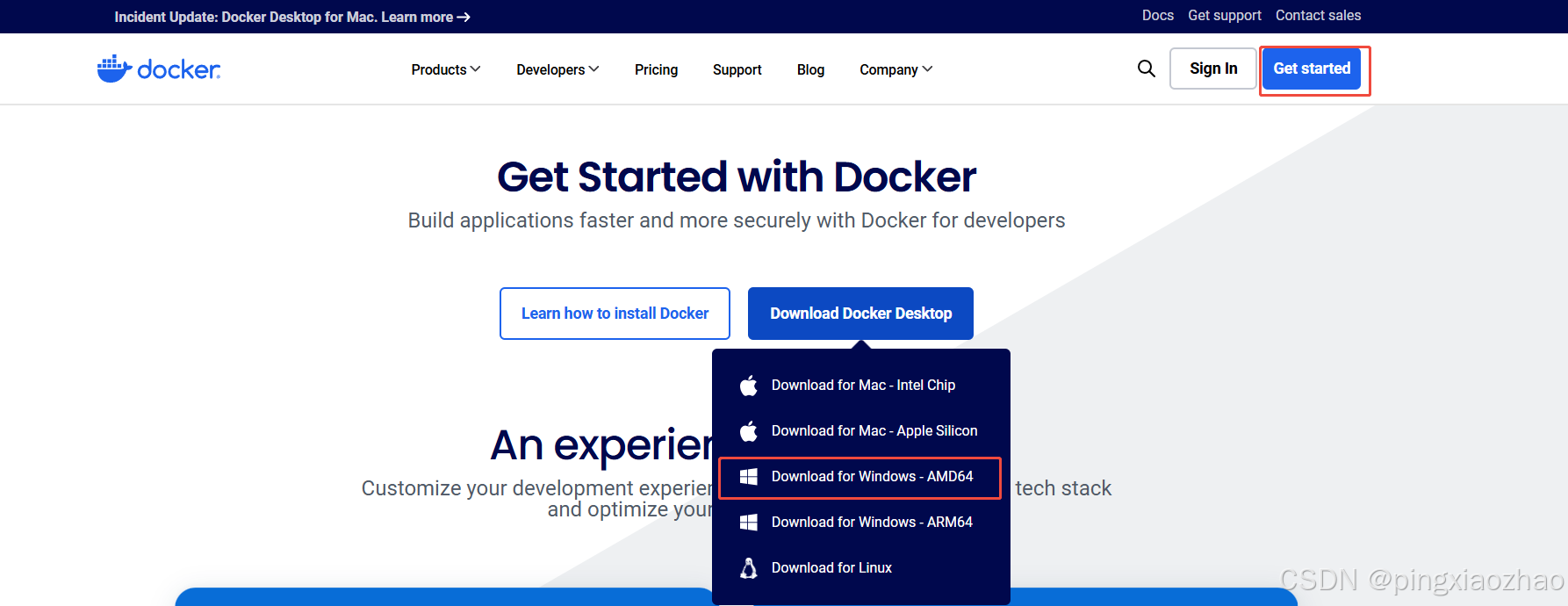Go to the Blog nav item
This screenshot has height=606, width=1568.
(810, 69)
